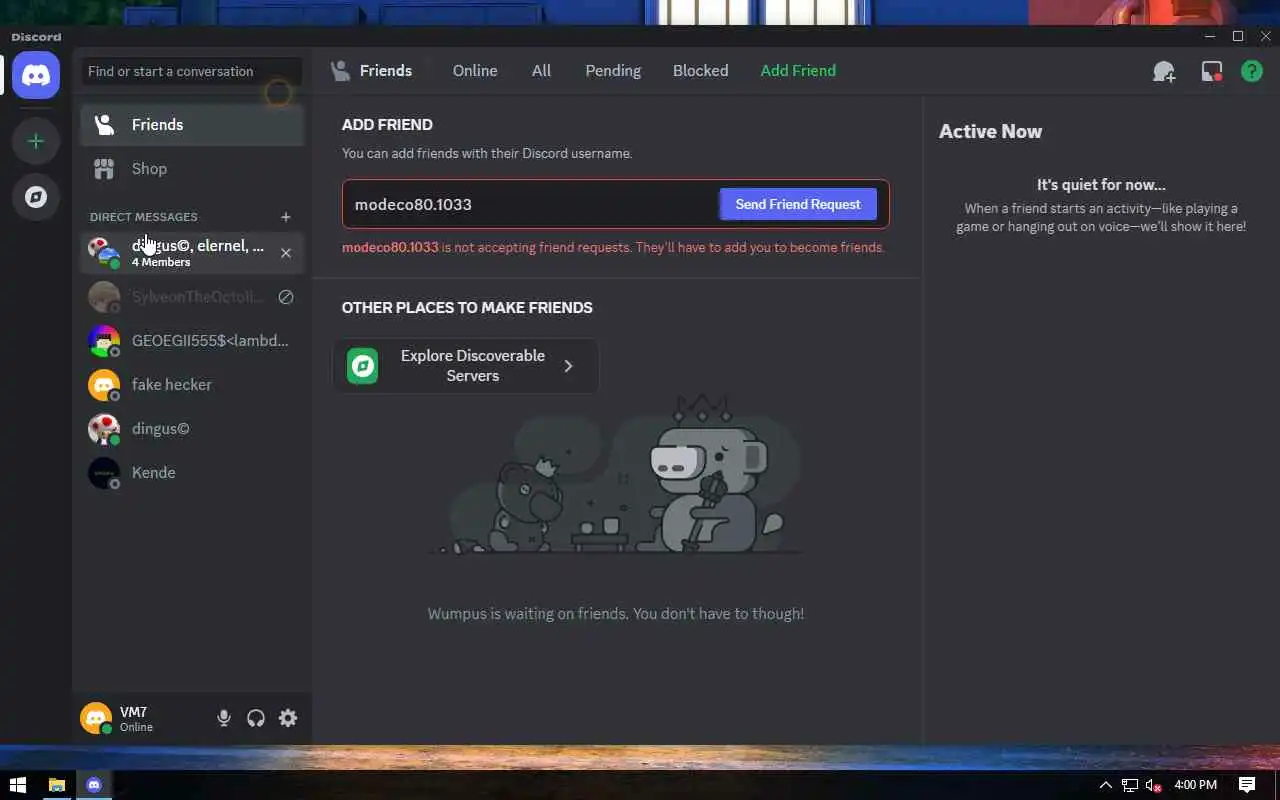Select the Add Friend tab

[x=798, y=71]
